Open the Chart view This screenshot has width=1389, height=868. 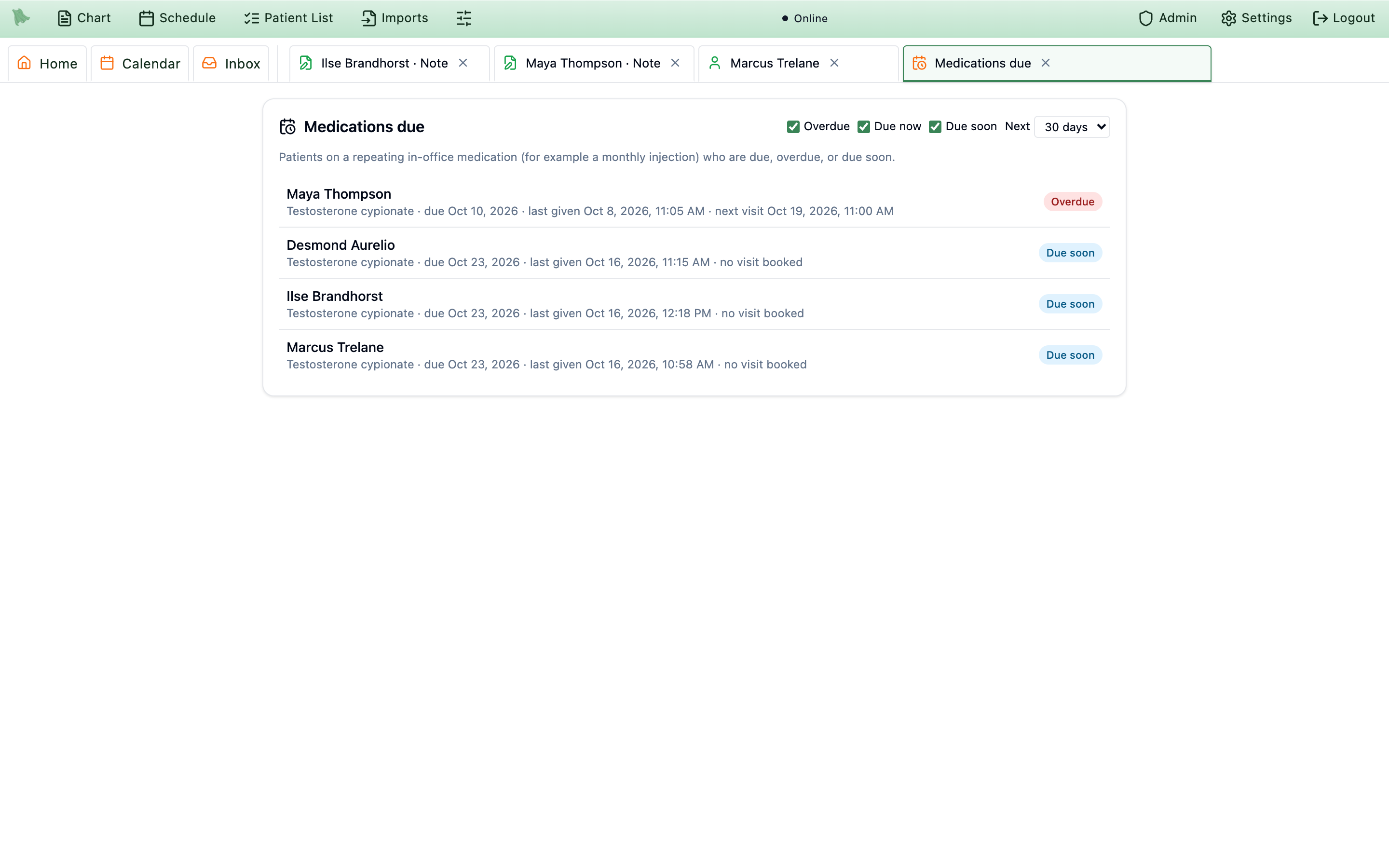[x=84, y=18]
